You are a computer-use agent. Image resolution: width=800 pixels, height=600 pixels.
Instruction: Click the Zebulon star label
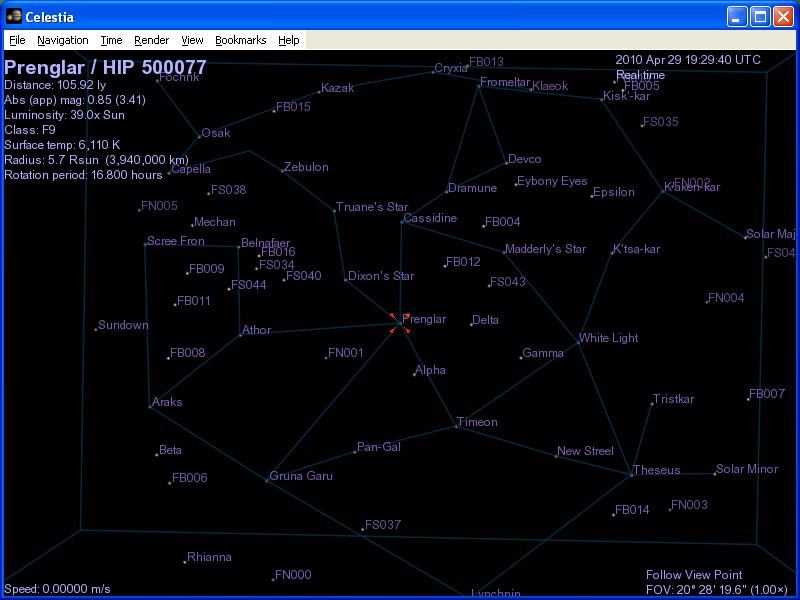click(306, 167)
